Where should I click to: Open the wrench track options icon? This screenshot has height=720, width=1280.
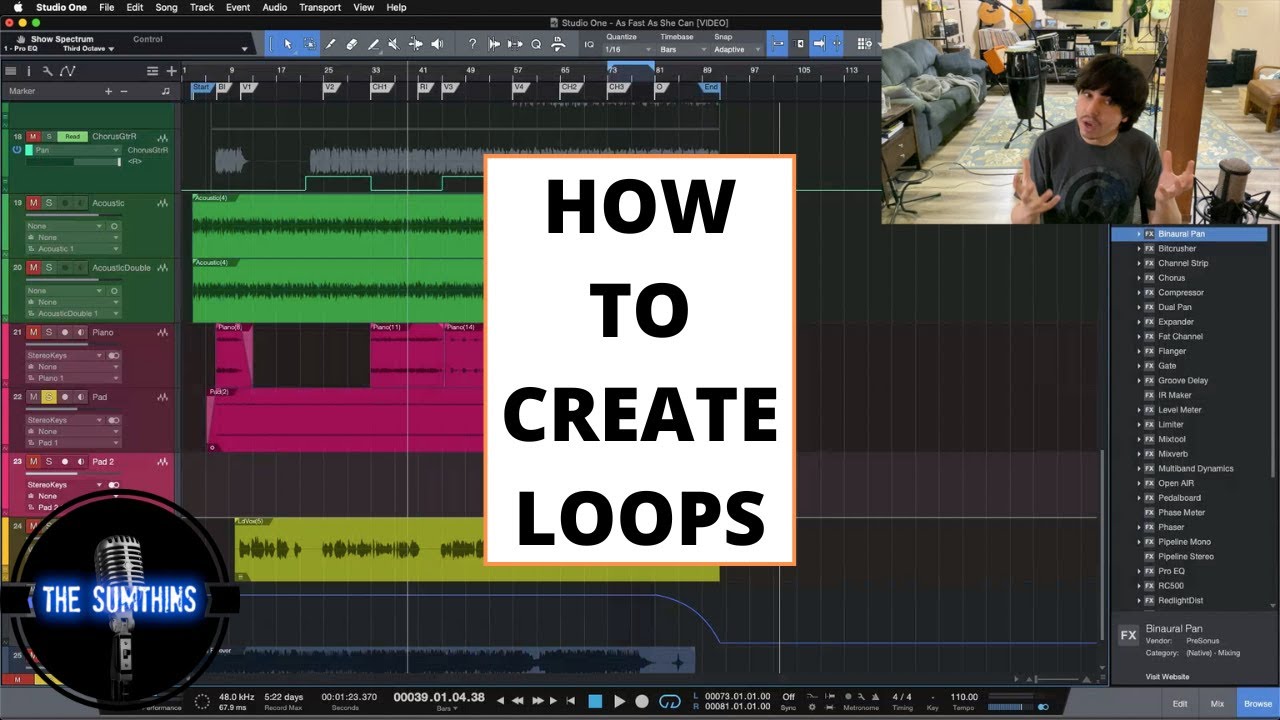[x=47, y=71]
